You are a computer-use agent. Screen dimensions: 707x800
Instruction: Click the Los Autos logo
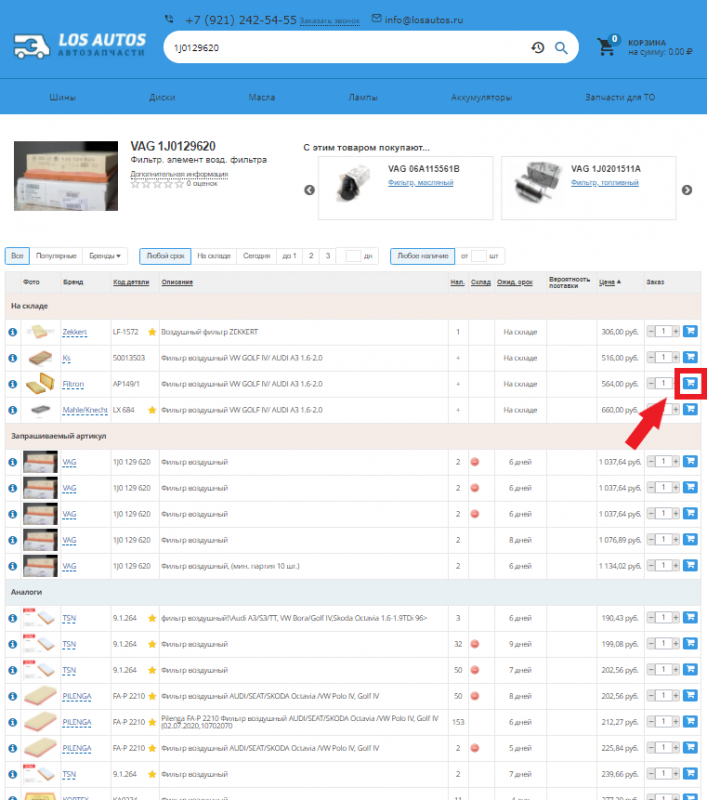coord(79,46)
